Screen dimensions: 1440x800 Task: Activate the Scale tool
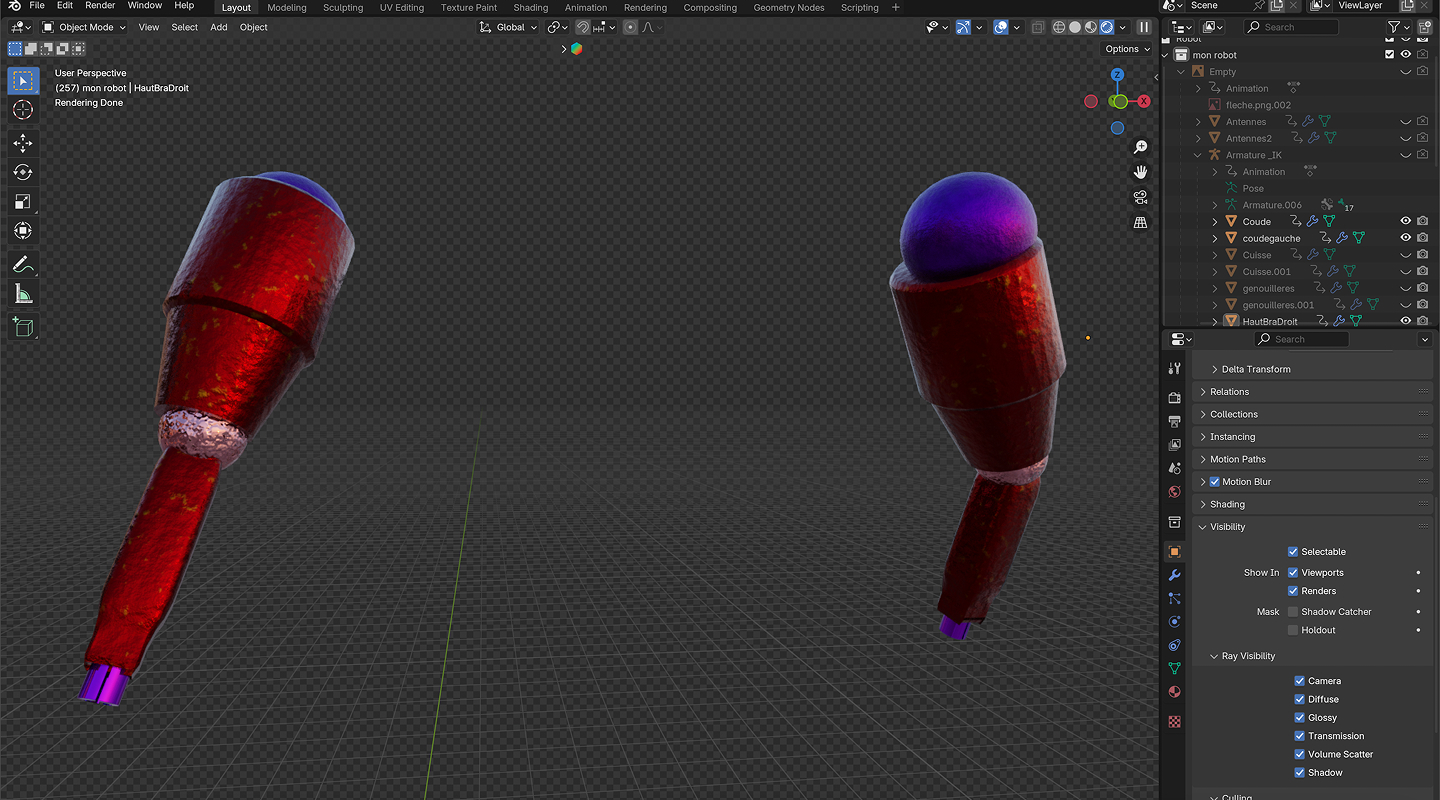[22, 201]
